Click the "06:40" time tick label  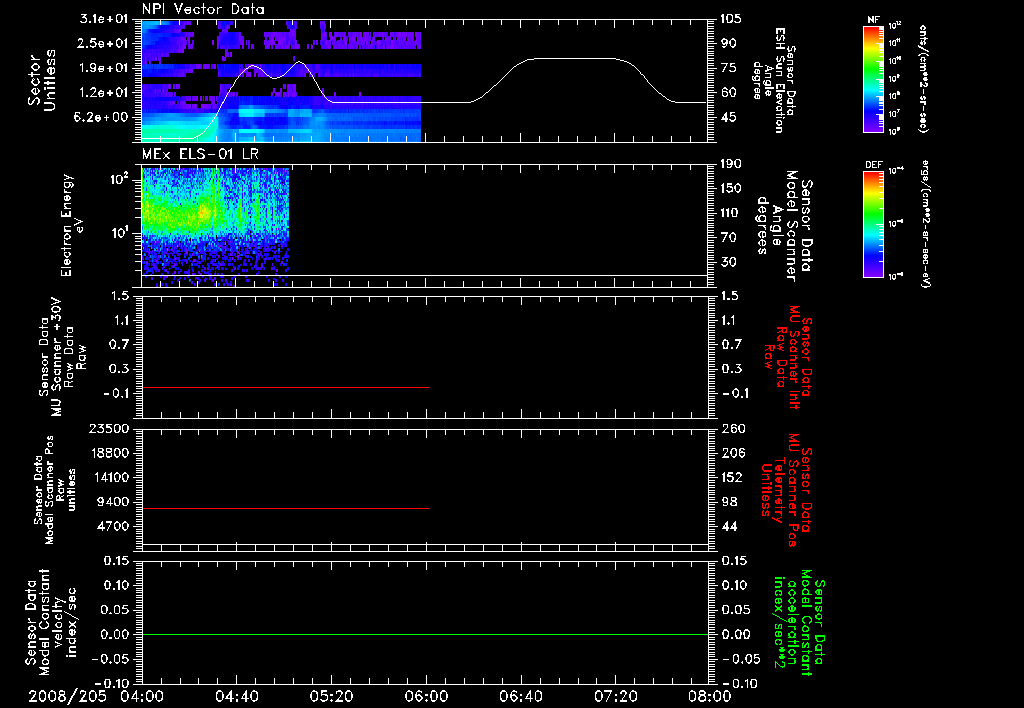[520, 696]
